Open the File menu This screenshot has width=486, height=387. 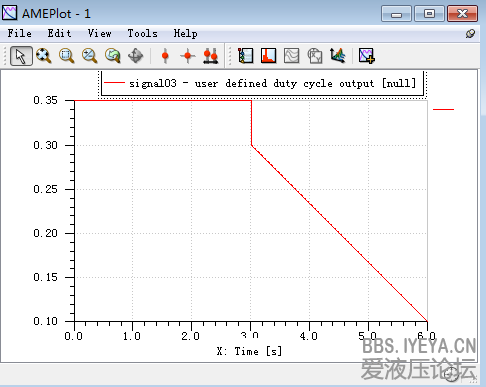pos(20,33)
